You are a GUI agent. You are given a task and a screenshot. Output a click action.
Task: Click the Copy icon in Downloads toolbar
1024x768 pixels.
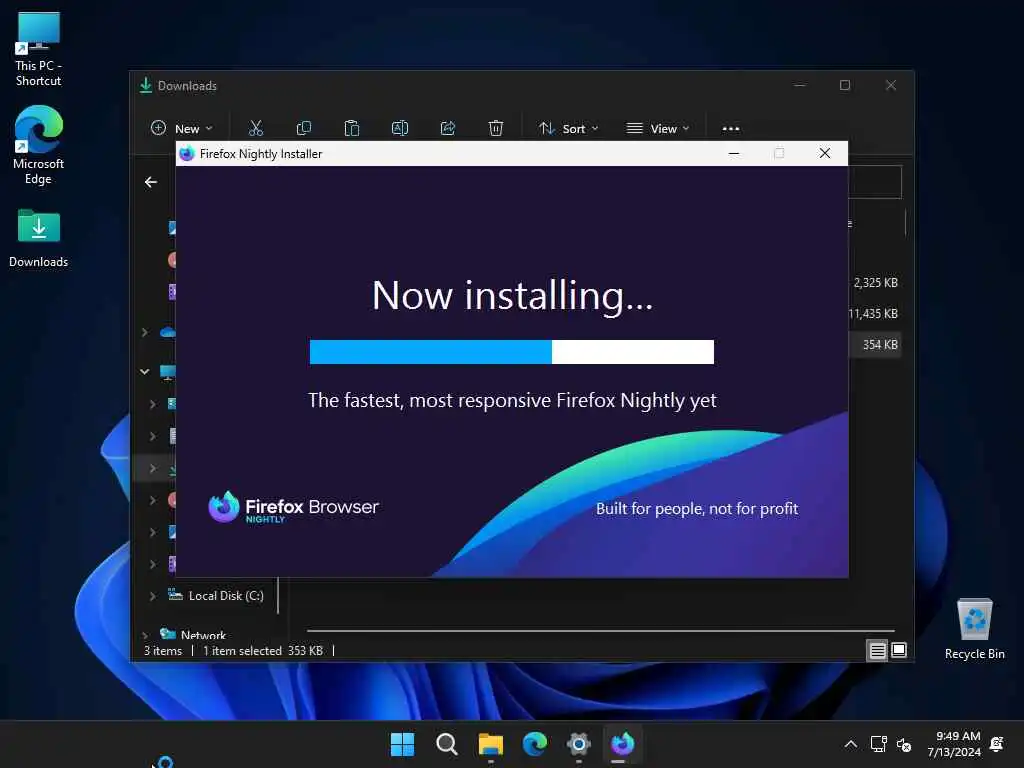[x=304, y=128]
